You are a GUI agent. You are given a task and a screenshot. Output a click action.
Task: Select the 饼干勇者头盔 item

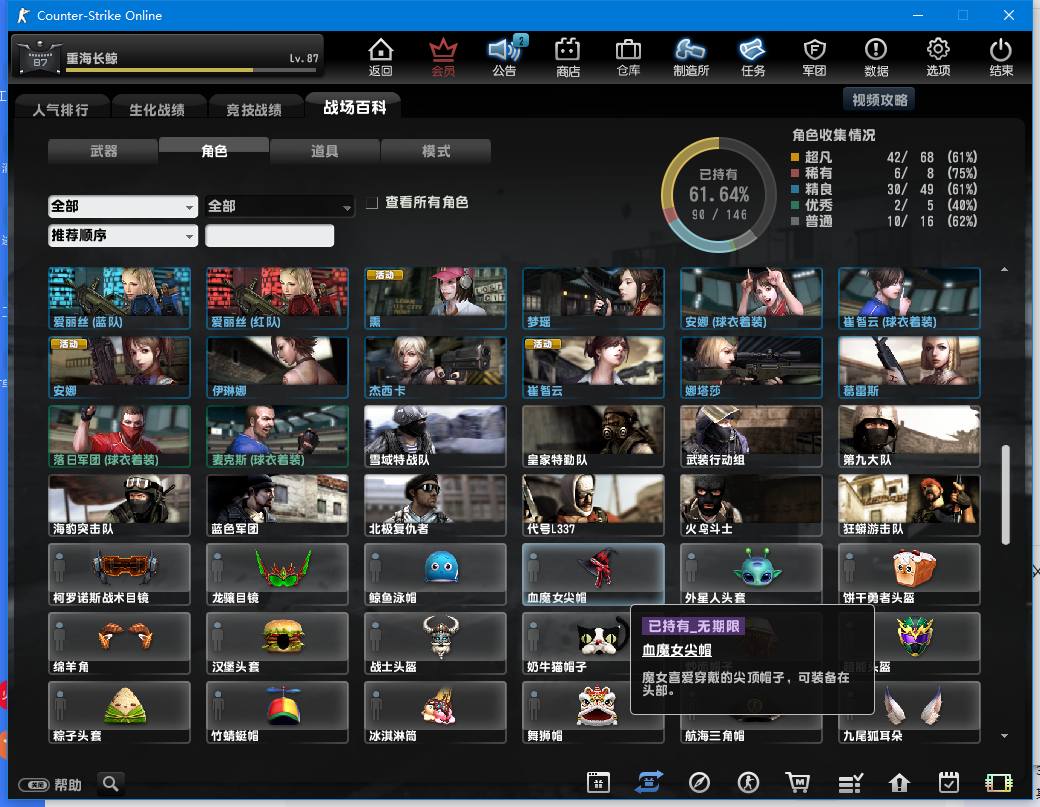click(x=909, y=574)
